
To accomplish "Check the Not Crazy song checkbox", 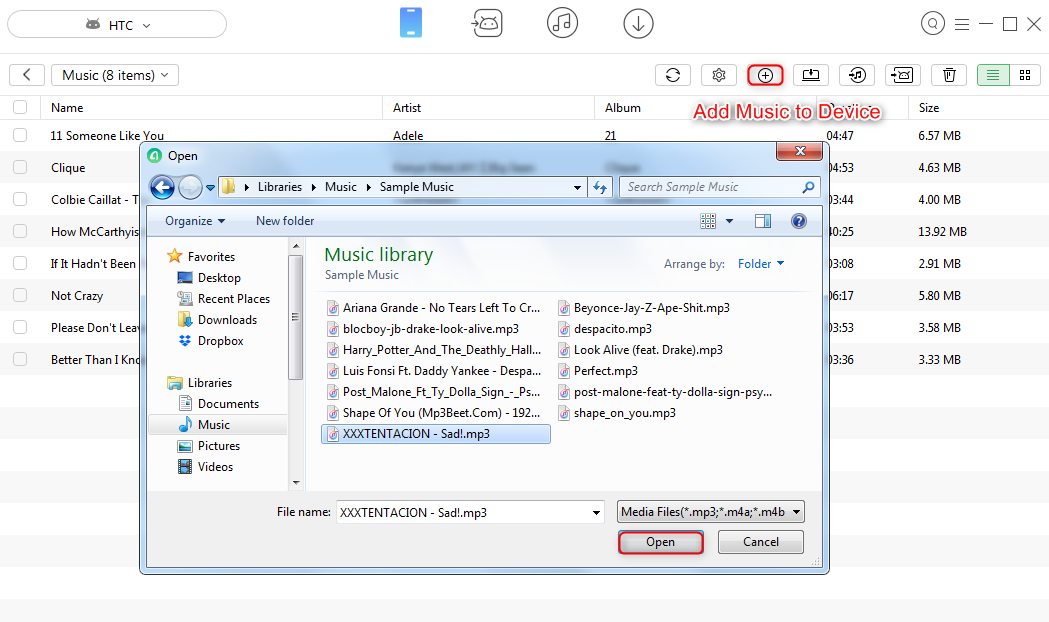I will coord(20,295).
